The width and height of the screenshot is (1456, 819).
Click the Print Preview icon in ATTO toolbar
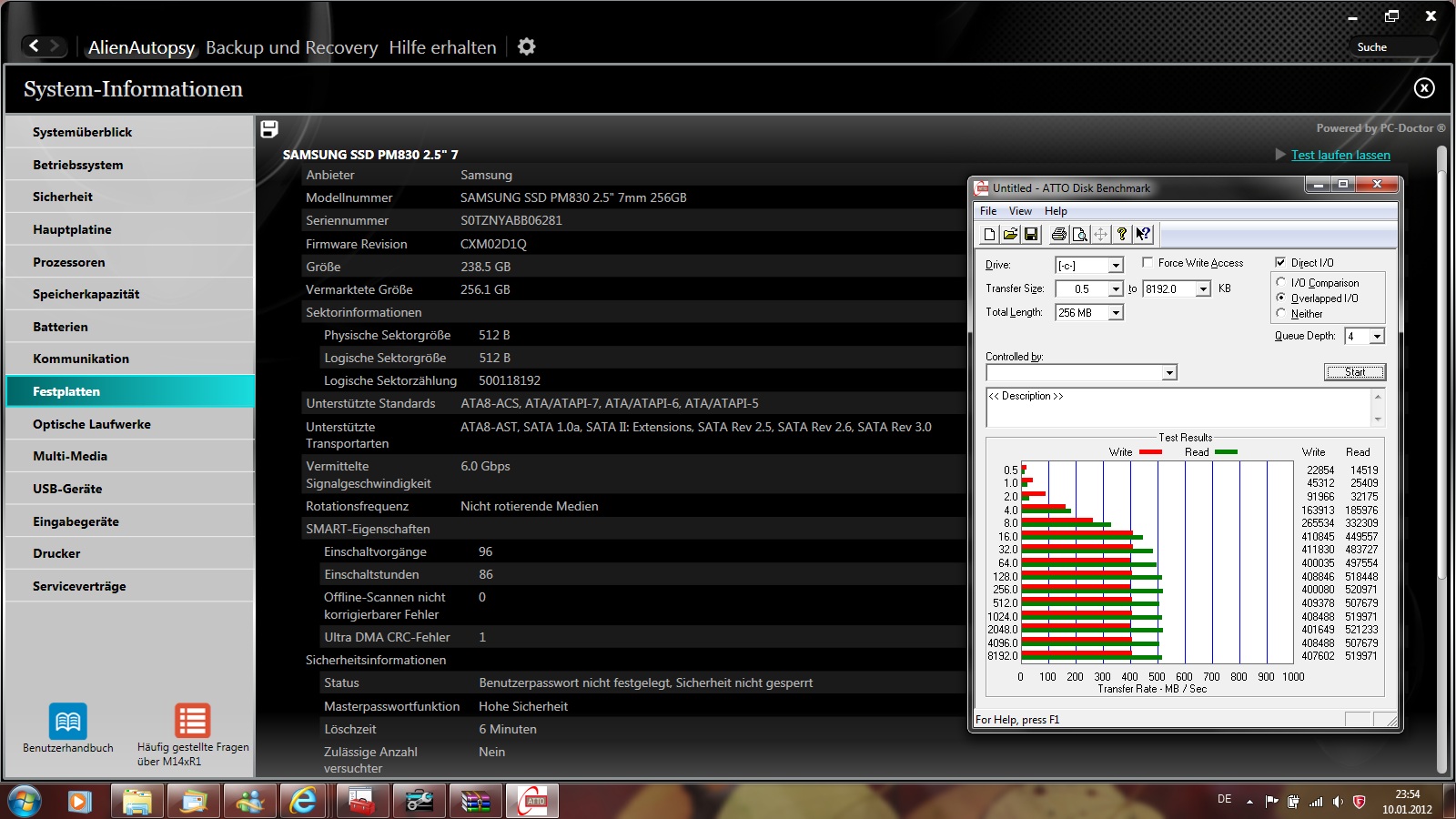1079,235
